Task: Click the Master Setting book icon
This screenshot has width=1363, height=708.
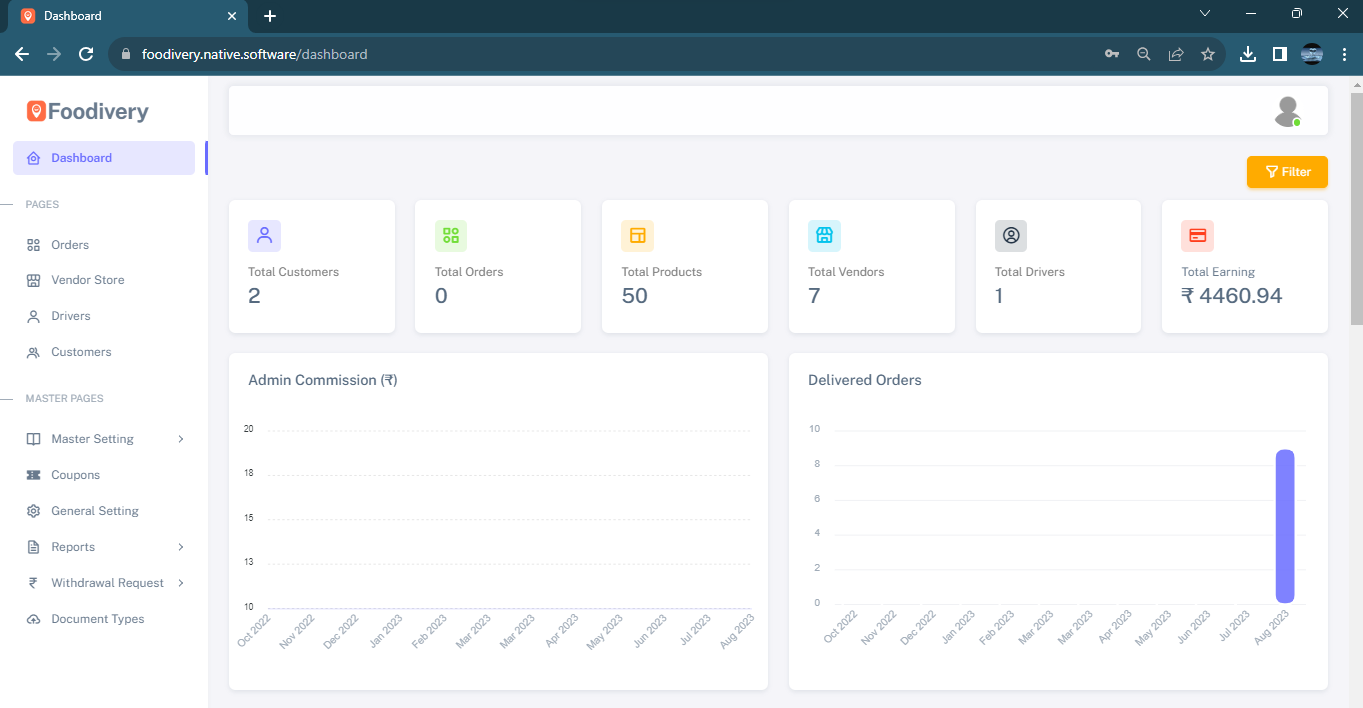Action: [x=33, y=439]
